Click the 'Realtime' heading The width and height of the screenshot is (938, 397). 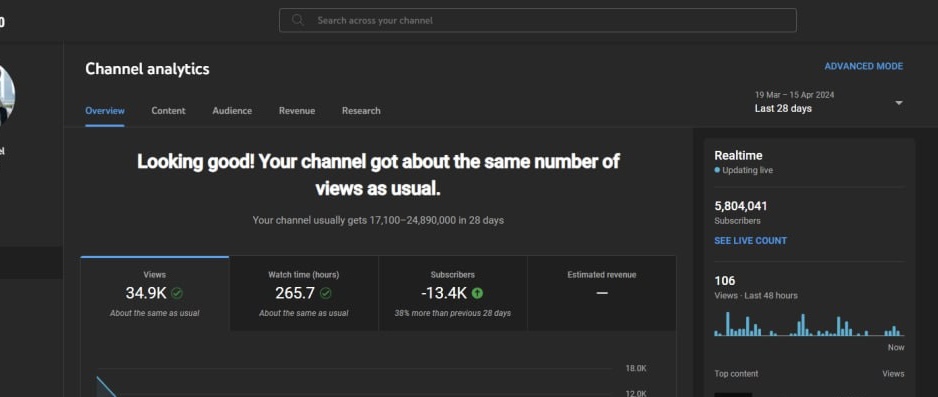pyautogui.click(x=738, y=155)
